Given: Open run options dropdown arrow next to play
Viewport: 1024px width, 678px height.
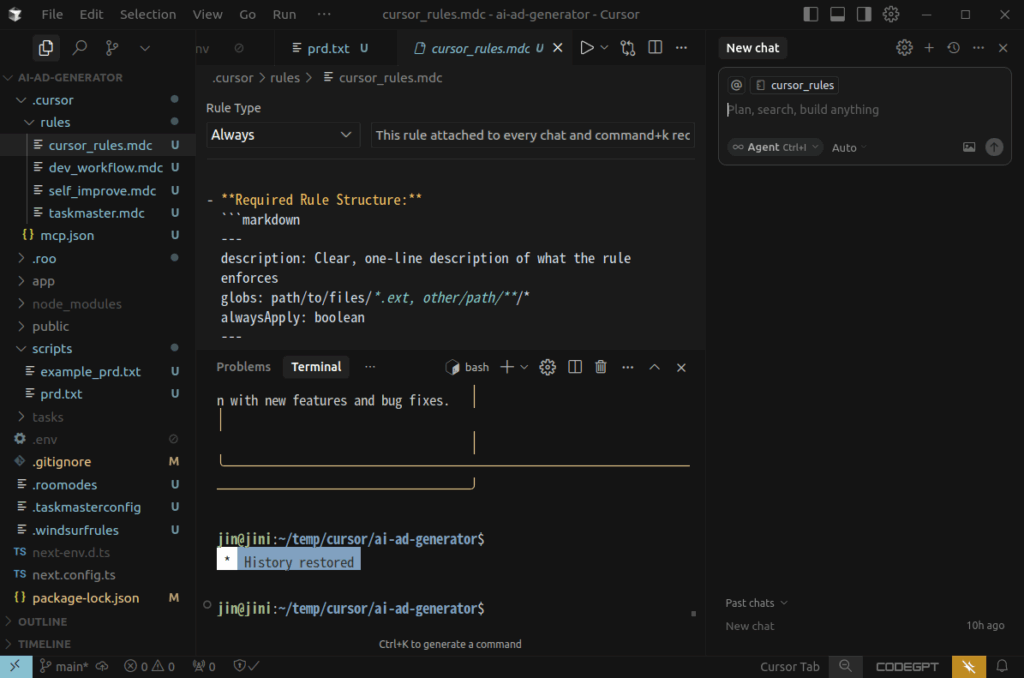Looking at the screenshot, I should click(x=604, y=48).
